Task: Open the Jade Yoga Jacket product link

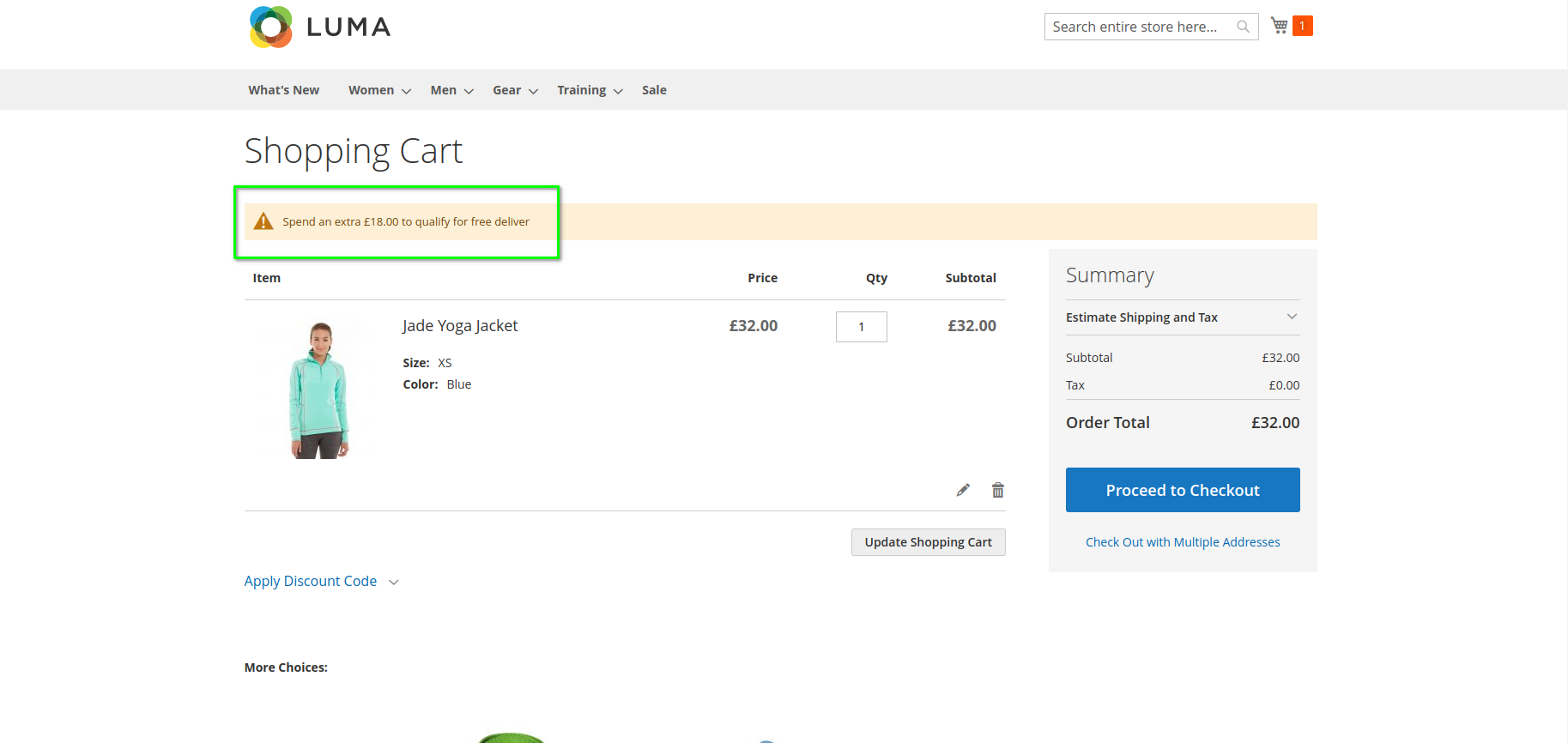Action: click(460, 326)
